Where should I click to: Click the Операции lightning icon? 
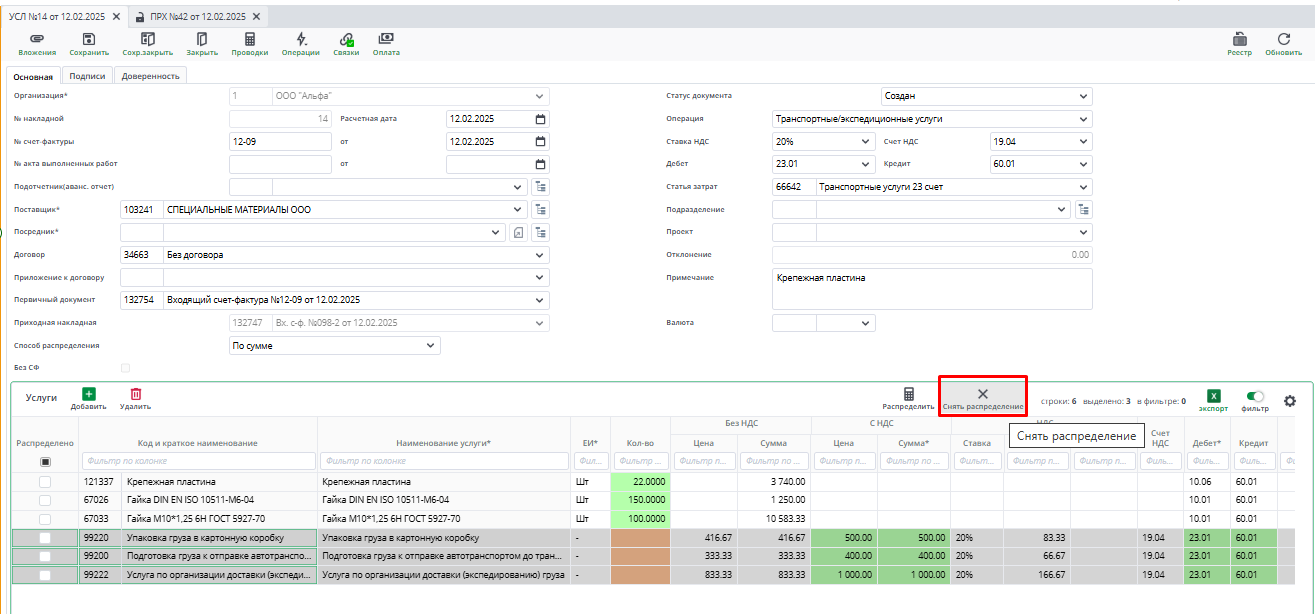[x=301, y=39]
